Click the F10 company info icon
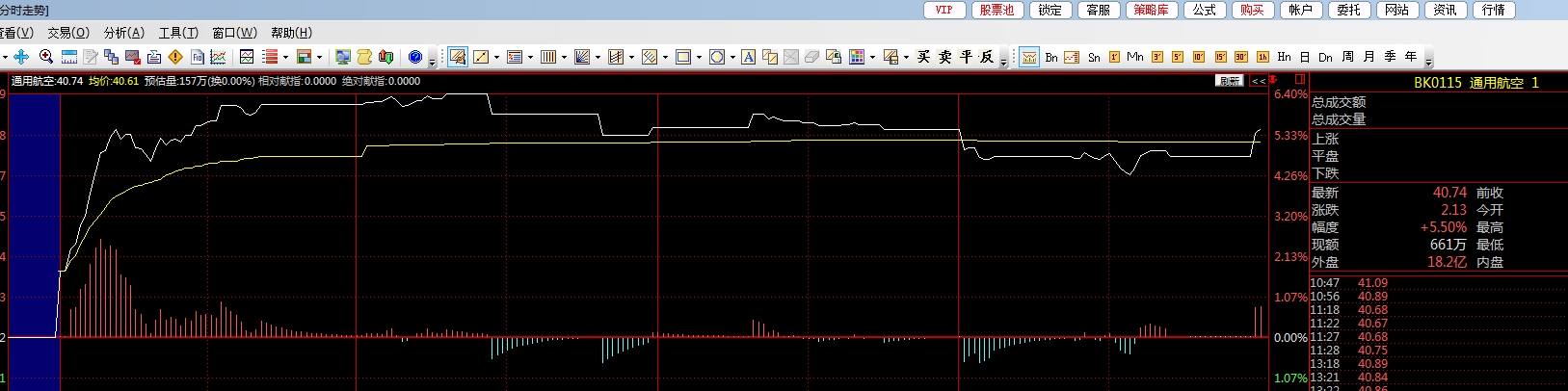 tap(198, 58)
